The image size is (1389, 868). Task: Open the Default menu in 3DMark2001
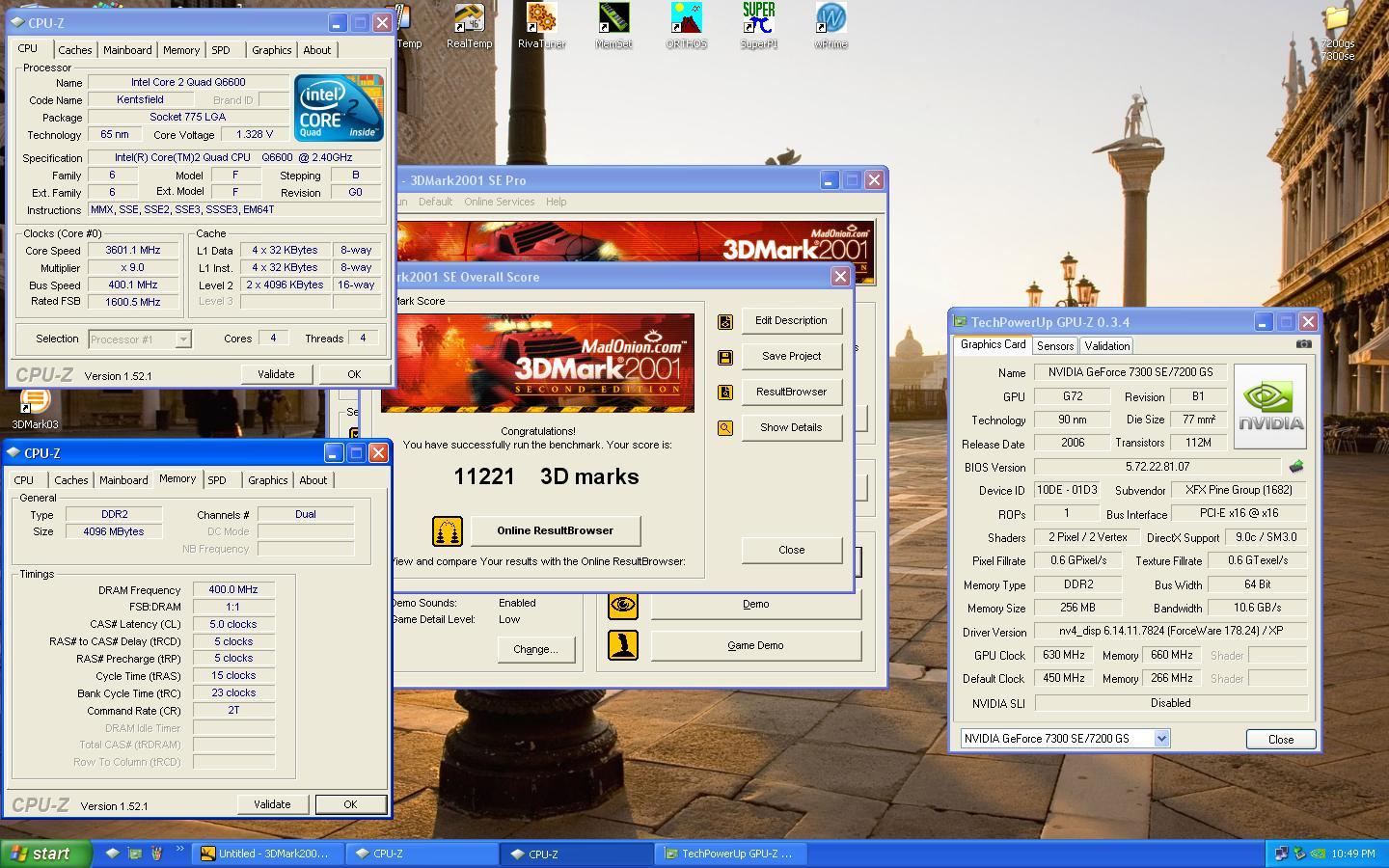435,202
